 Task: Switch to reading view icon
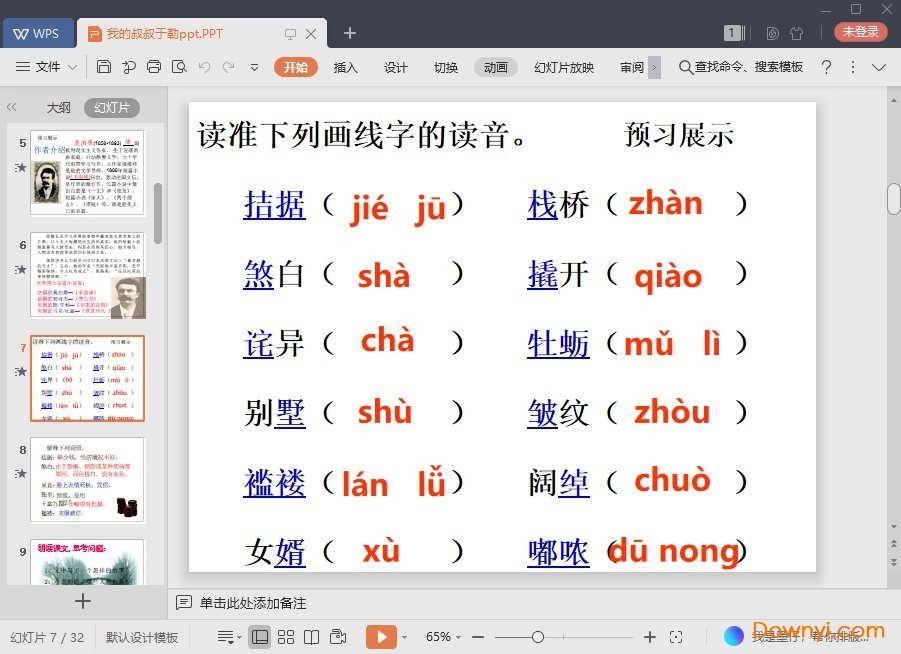[312, 637]
